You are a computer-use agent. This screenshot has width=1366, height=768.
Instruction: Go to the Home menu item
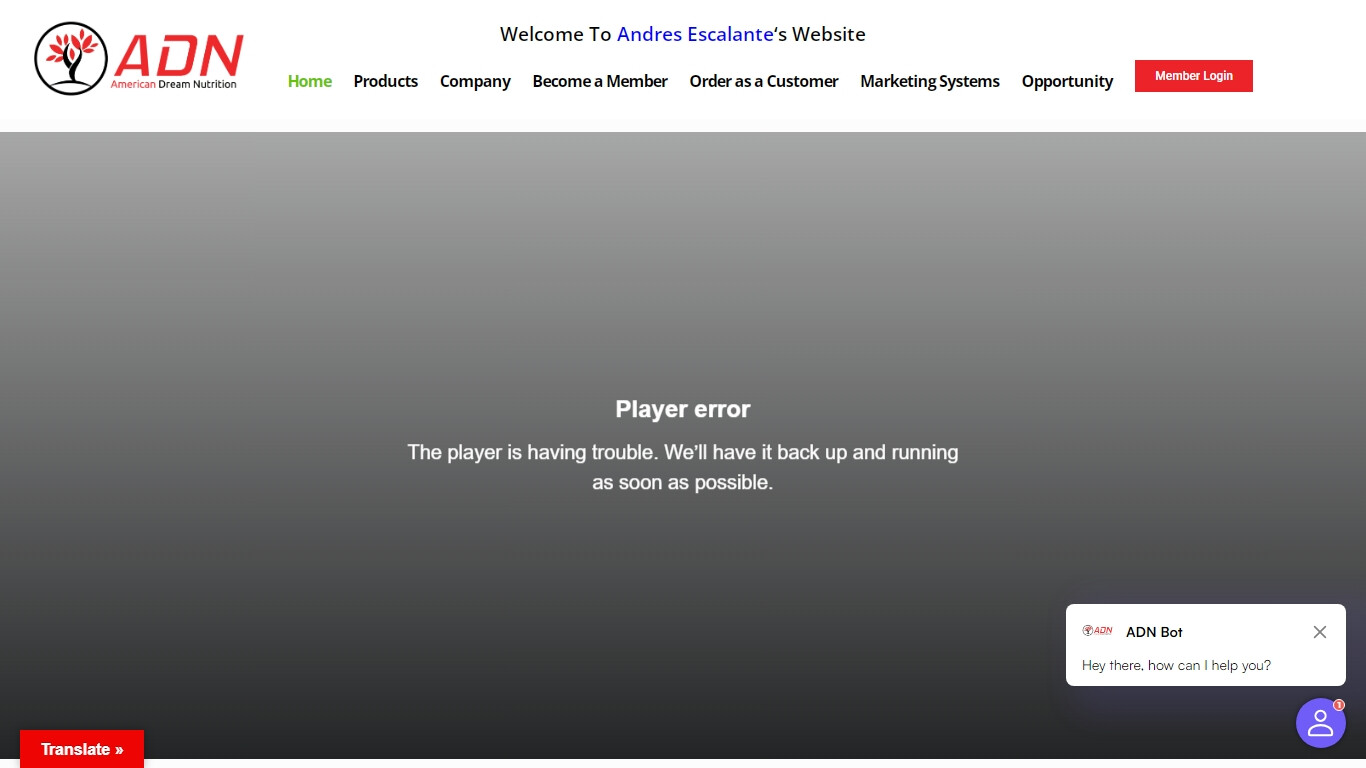click(x=309, y=81)
